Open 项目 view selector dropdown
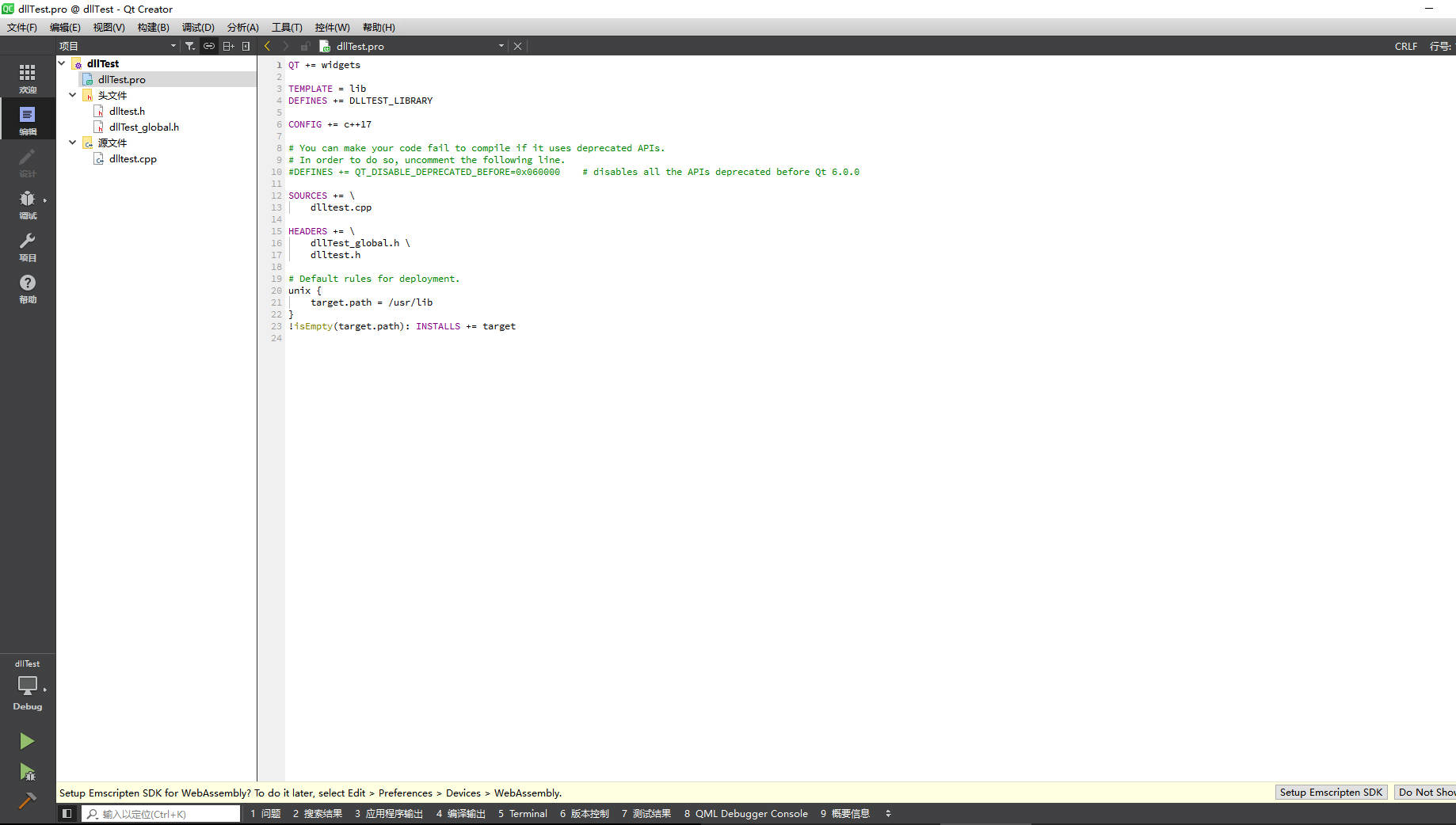Screen dimensions: 1456x825 coord(118,46)
